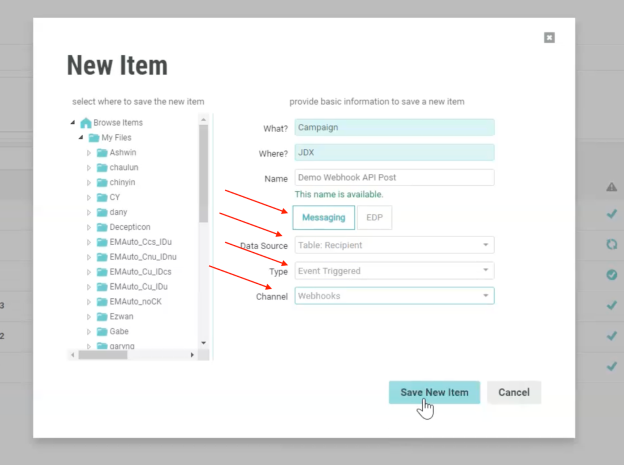Viewport: 624px width, 465px height.
Task: Click the chinyin folder icon
Action: [101, 182]
